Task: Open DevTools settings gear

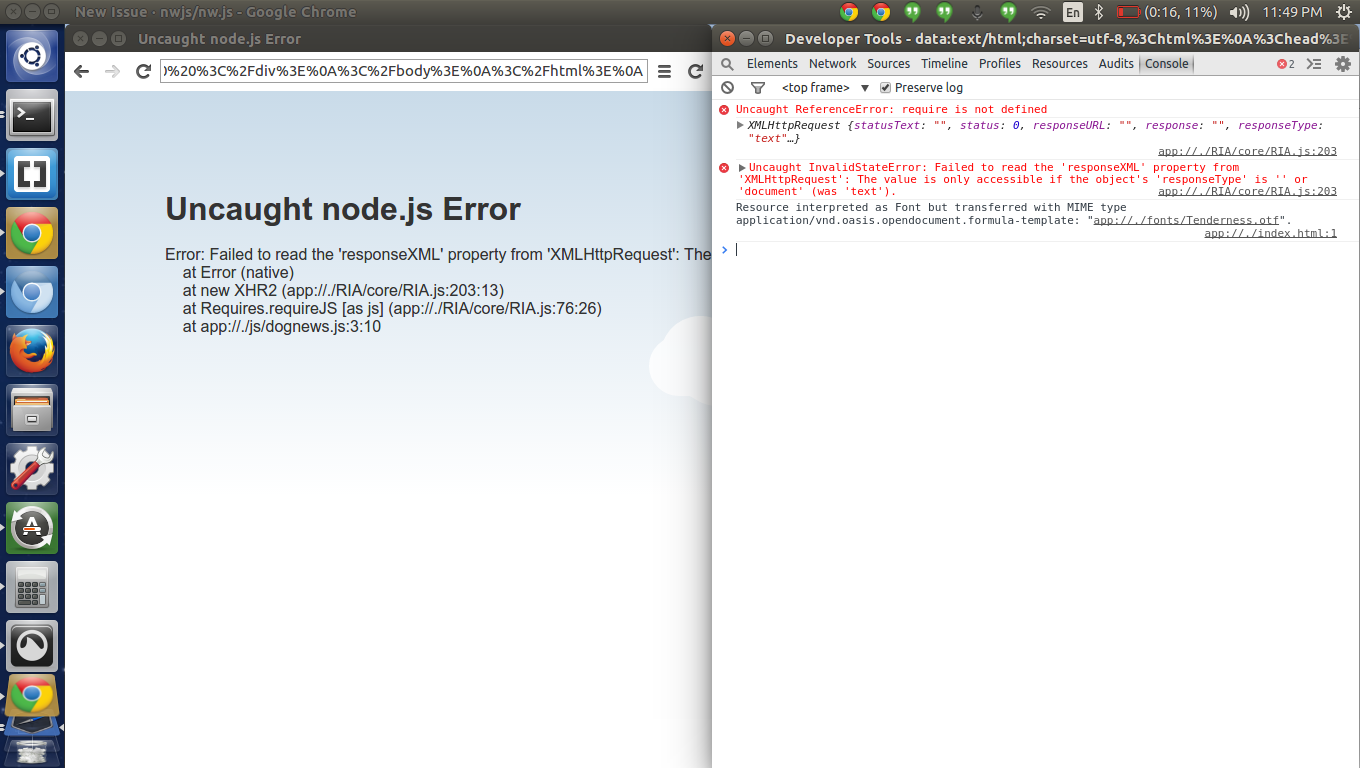Action: point(1342,64)
